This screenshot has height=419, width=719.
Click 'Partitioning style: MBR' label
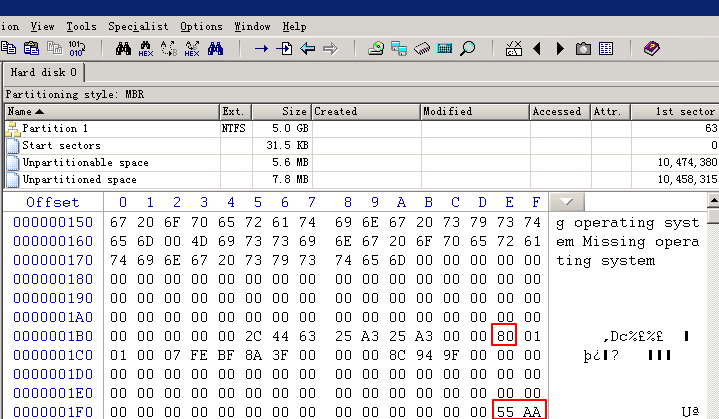pyautogui.click(x=75, y=94)
